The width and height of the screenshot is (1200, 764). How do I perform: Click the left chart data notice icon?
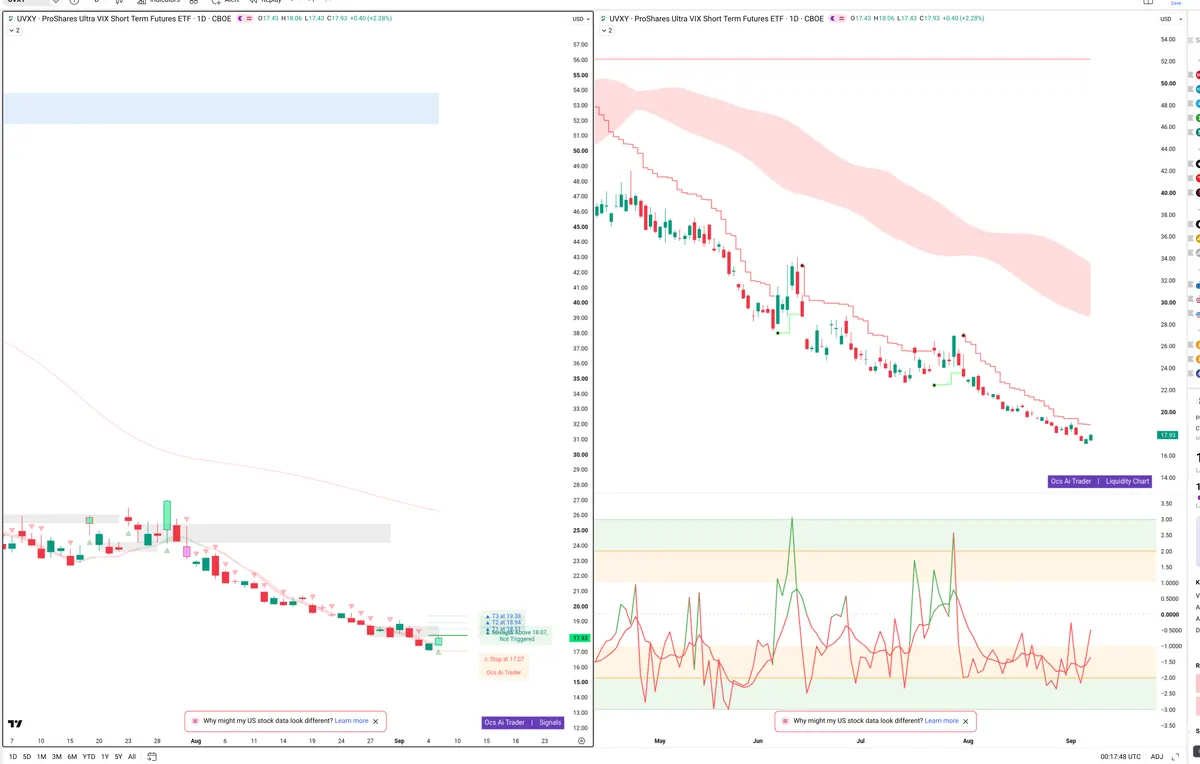[195, 721]
